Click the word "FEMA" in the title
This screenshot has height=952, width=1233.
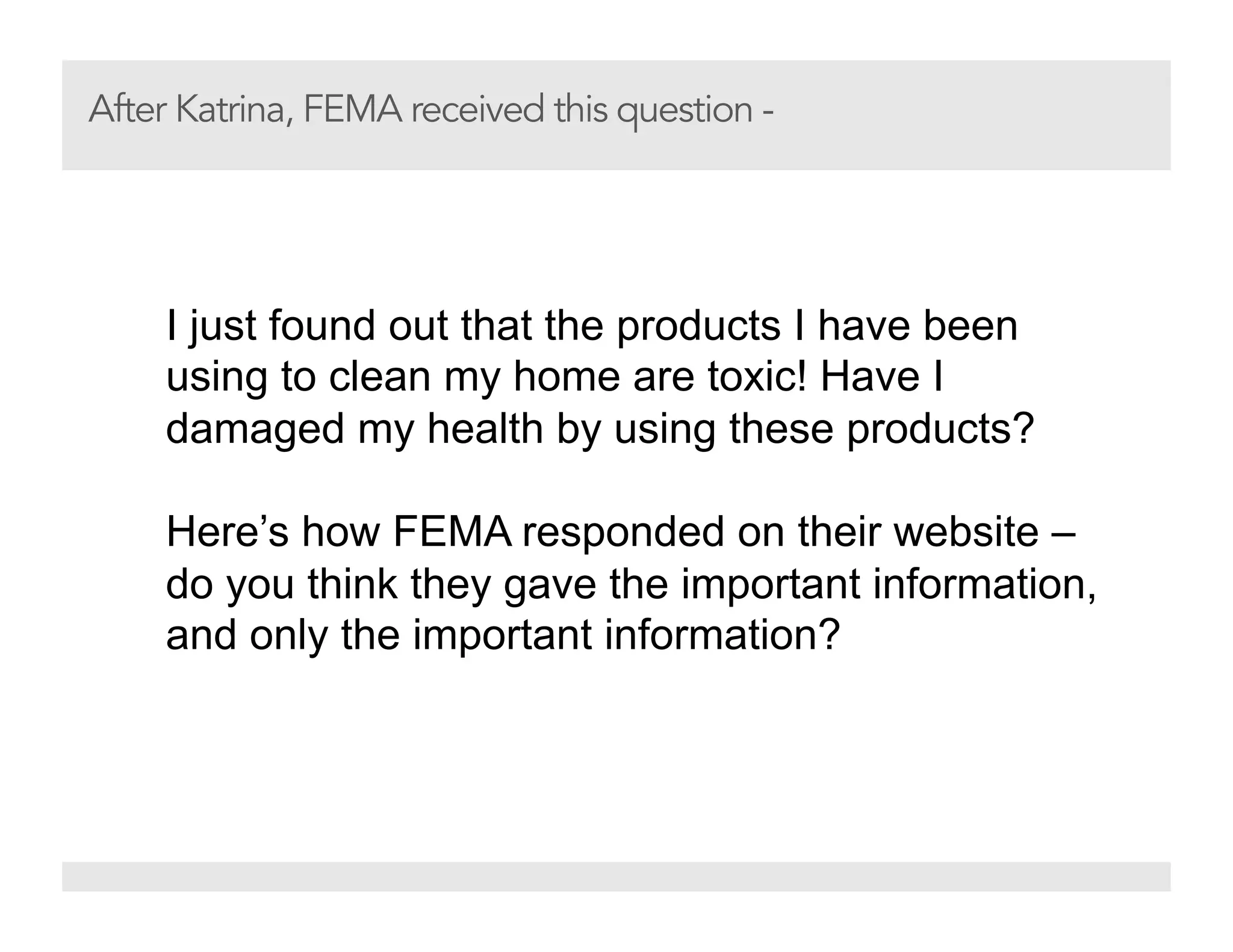tap(352, 110)
